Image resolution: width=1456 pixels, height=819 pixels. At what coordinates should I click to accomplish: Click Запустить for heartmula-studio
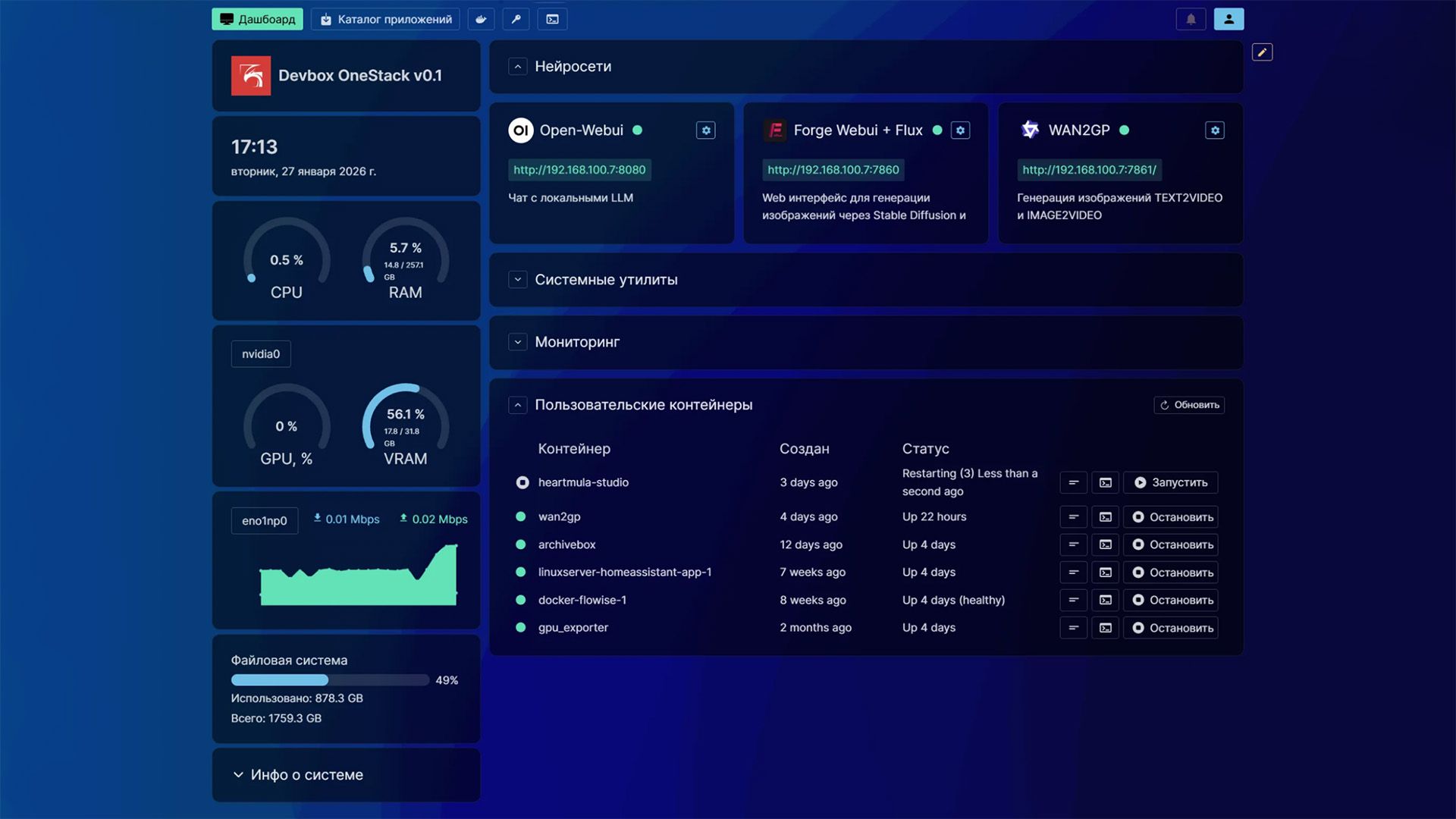(x=1170, y=482)
